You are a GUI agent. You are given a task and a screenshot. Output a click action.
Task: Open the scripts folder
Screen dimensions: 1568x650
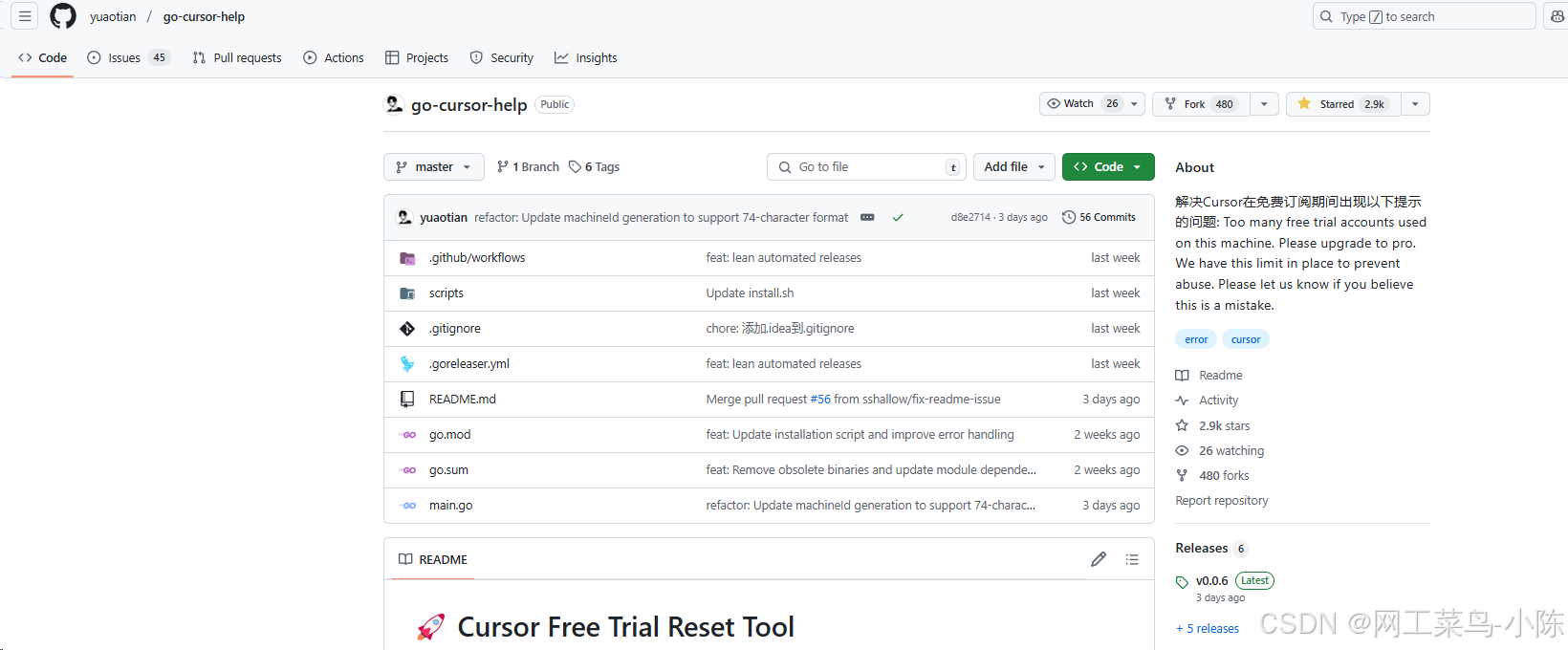446,292
